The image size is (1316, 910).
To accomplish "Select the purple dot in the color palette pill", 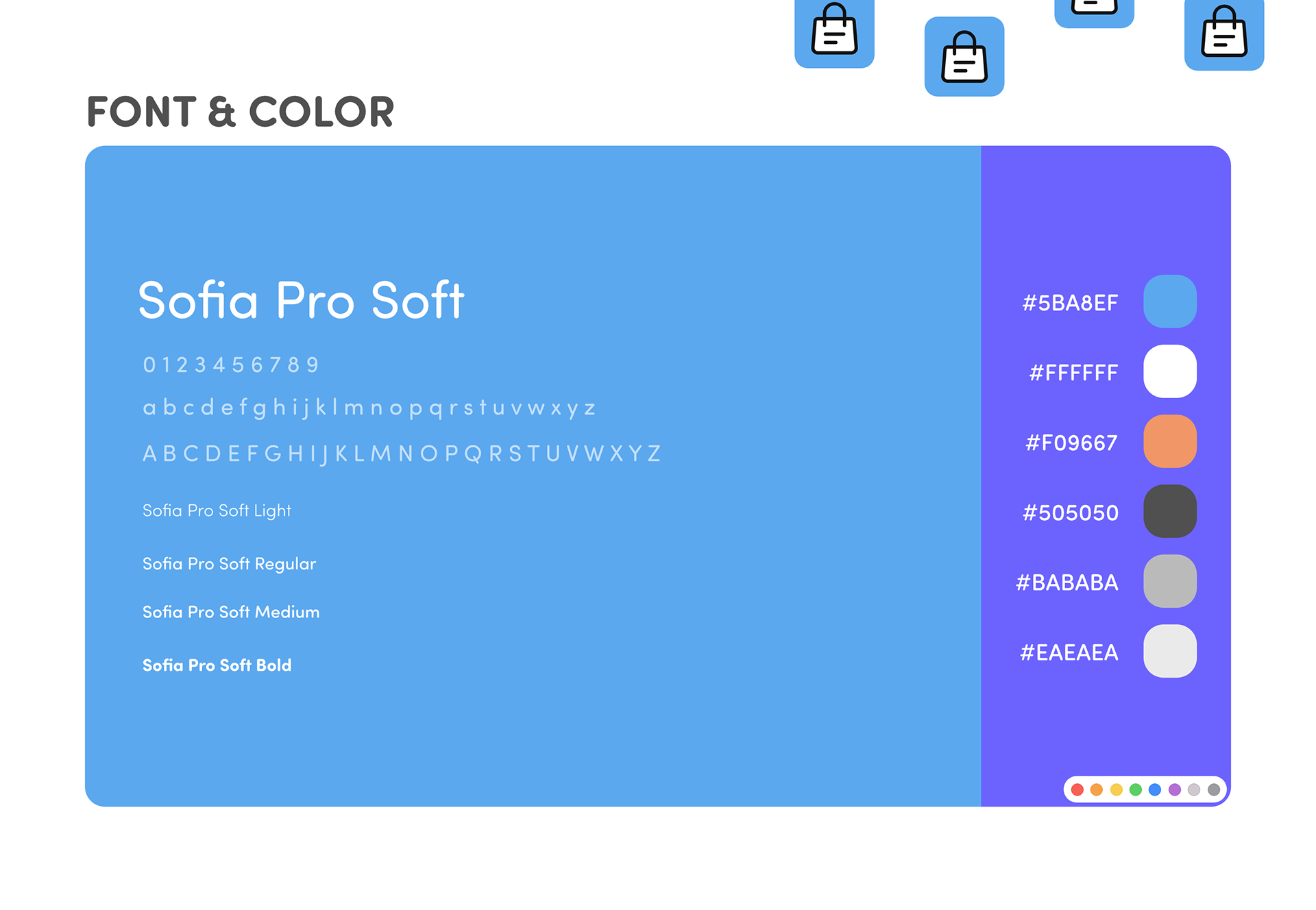I will pos(1175,789).
